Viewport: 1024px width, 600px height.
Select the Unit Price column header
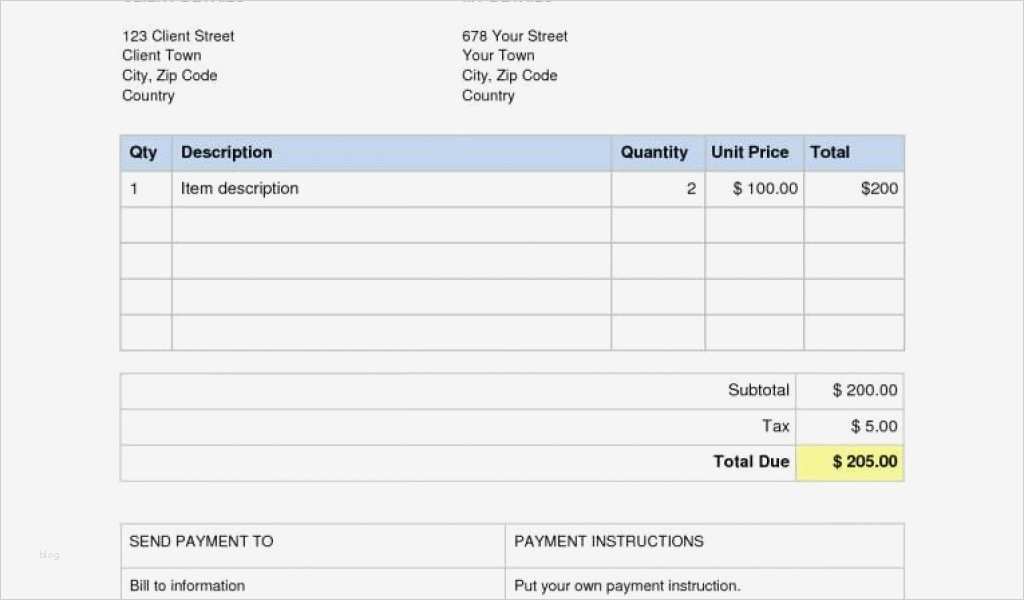click(x=750, y=153)
